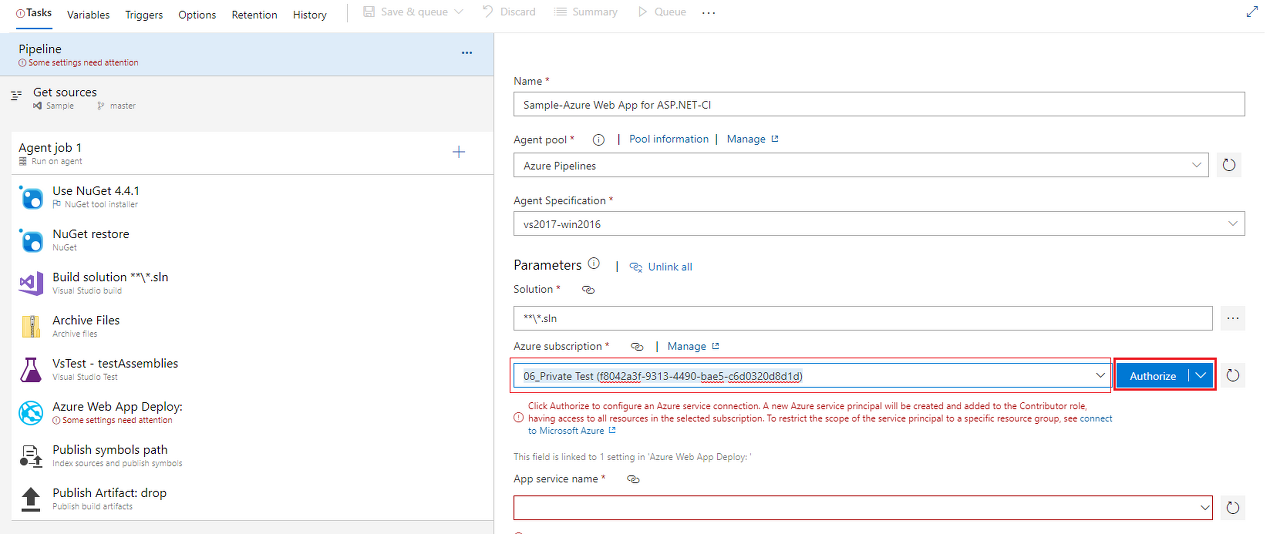Expand the Authorize button dropdown arrow

coord(1202,376)
